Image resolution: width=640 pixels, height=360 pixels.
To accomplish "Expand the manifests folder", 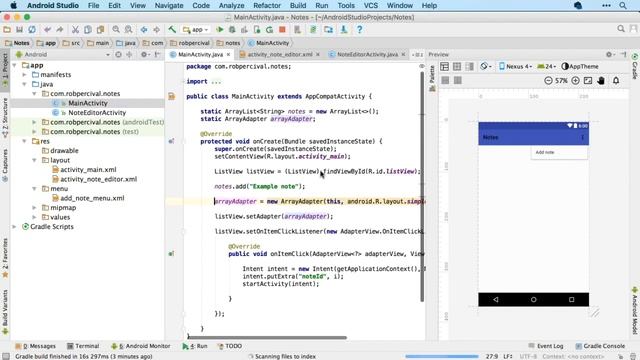I will [24, 75].
